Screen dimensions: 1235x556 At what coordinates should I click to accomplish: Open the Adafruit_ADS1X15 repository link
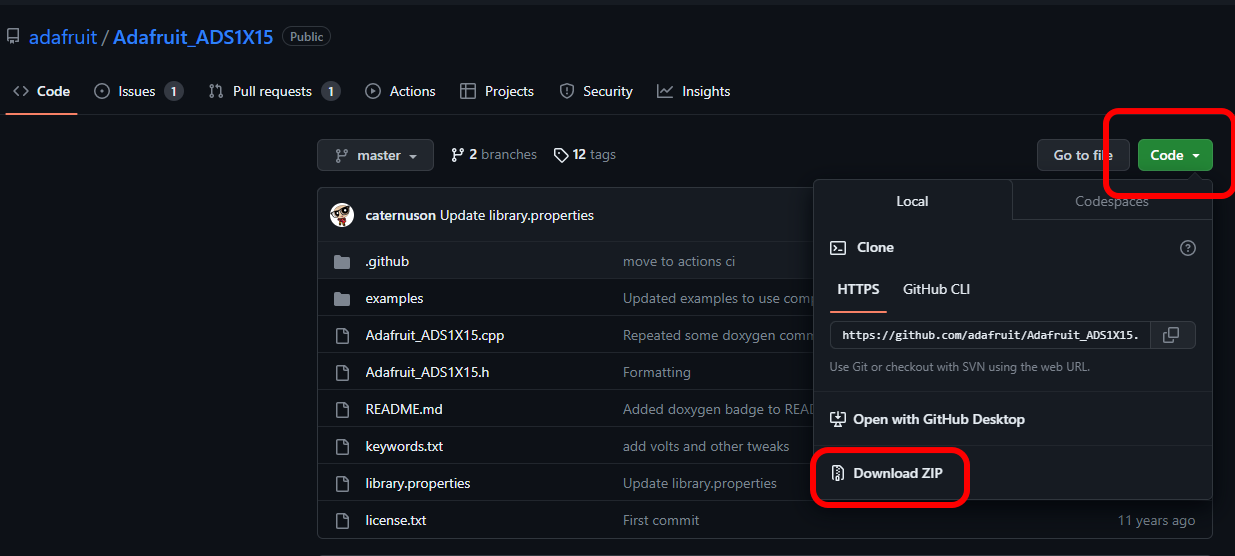click(x=193, y=37)
